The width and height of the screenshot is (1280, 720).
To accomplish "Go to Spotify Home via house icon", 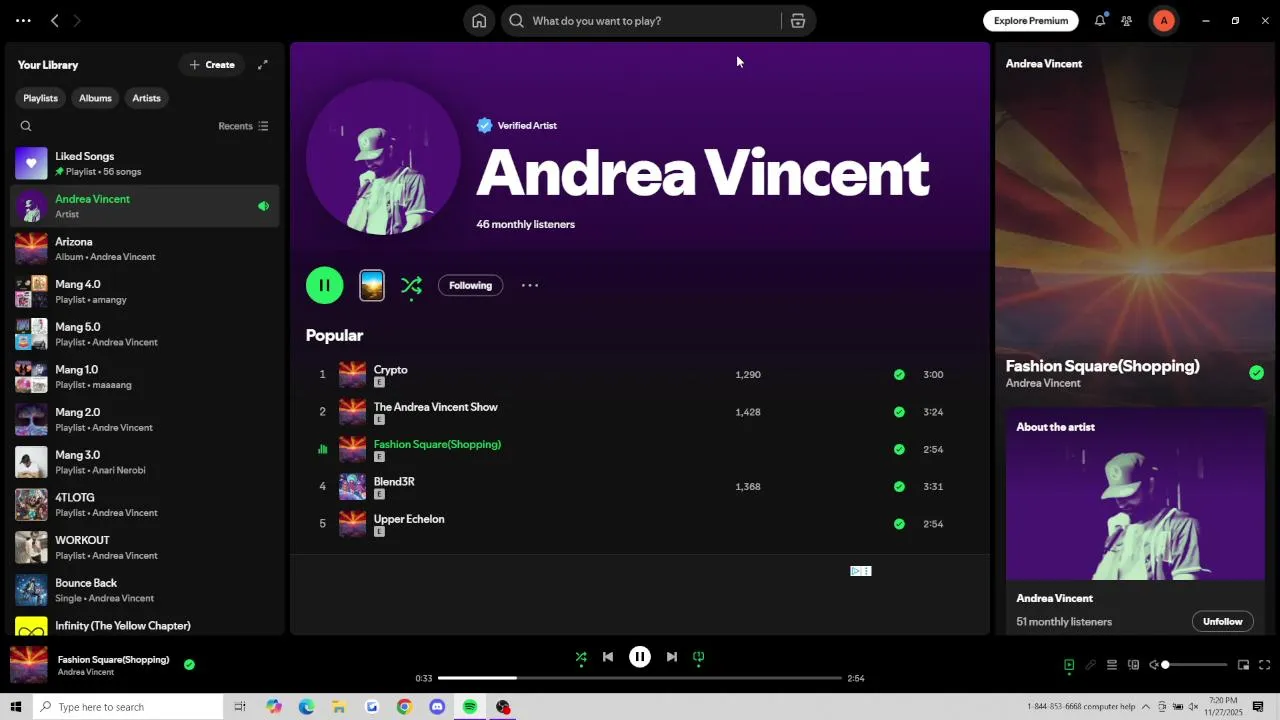I will [x=479, y=21].
